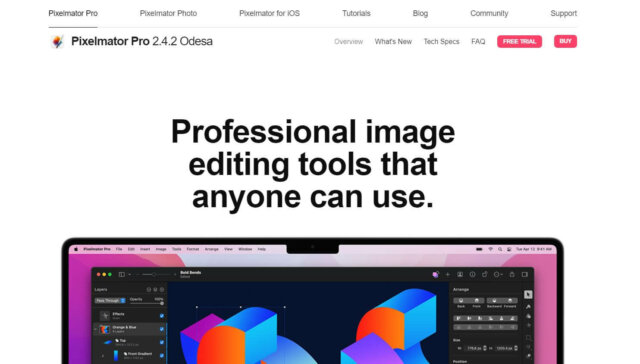640x364 pixels.
Task: Go to Pixelmator for iOS tab
Action: click(x=269, y=13)
